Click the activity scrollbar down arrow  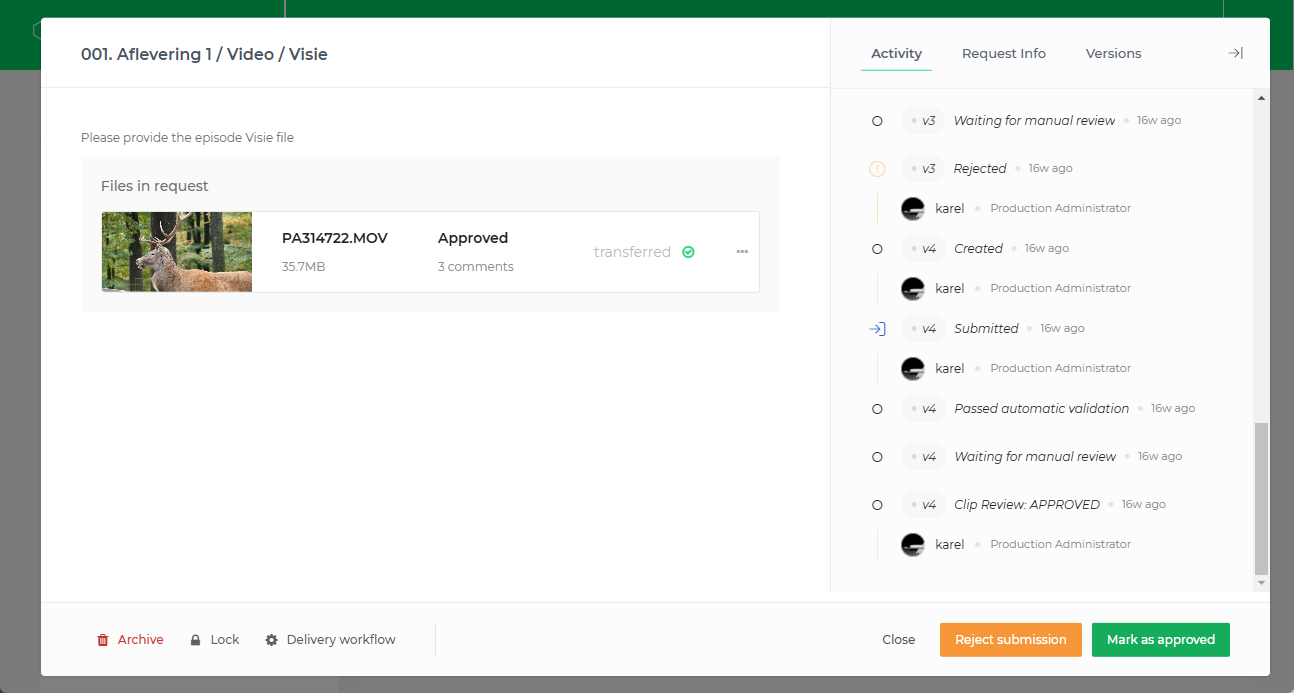1261,583
